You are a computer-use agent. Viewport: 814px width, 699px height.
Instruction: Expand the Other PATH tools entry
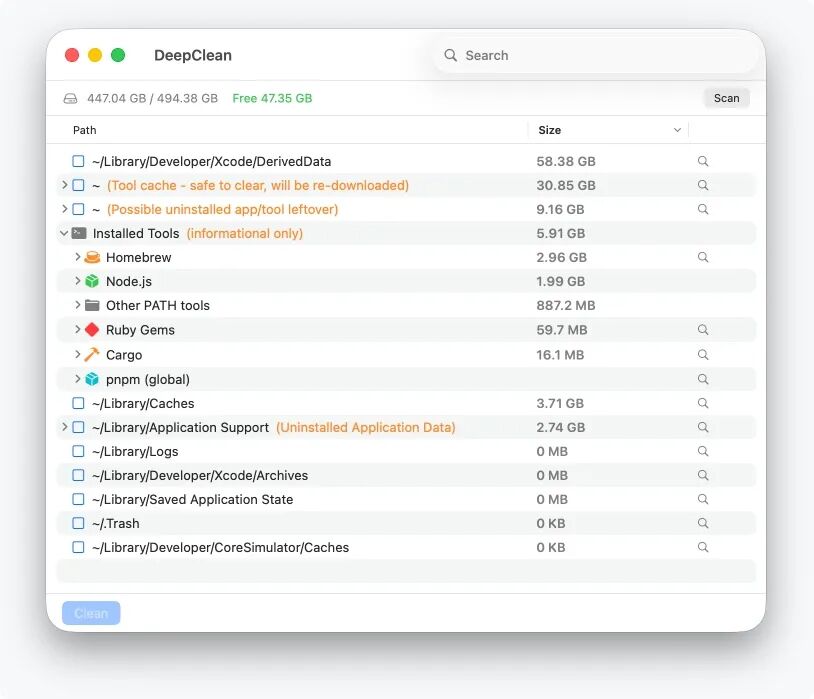click(78, 304)
